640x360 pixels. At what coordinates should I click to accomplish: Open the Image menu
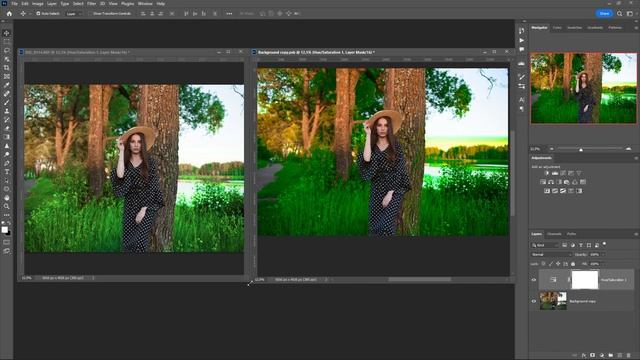point(38,4)
